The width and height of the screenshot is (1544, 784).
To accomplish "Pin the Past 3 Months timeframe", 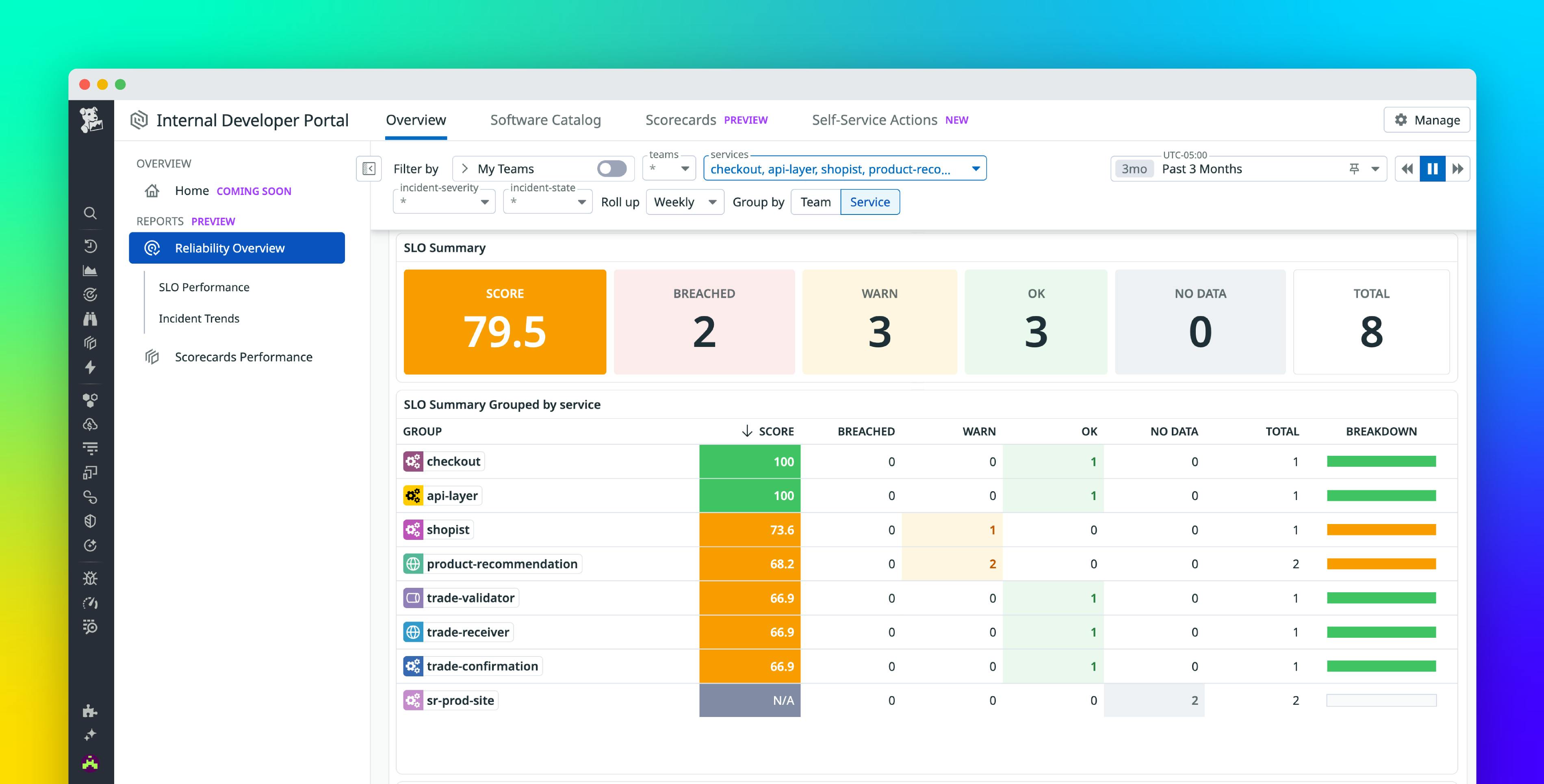I will (x=1353, y=169).
